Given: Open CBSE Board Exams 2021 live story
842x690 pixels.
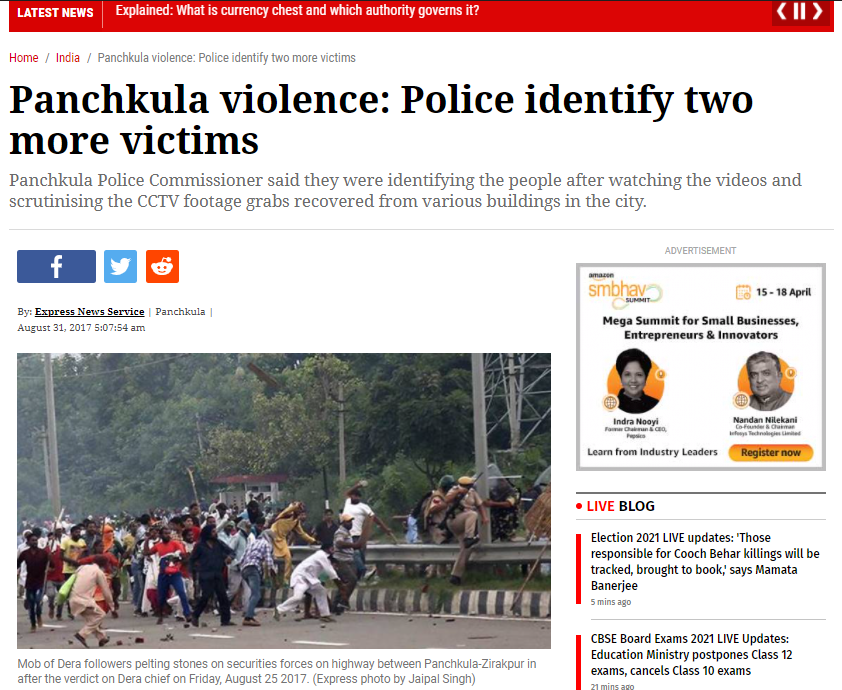Looking at the screenshot, I should click(x=692, y=655).
